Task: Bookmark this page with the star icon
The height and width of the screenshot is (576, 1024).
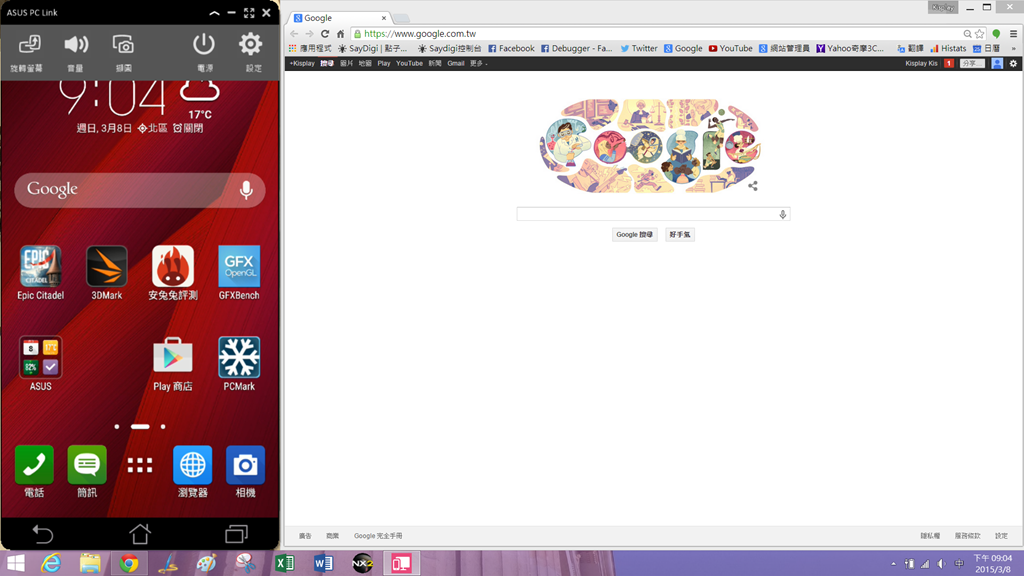Action: coord(980,34)
